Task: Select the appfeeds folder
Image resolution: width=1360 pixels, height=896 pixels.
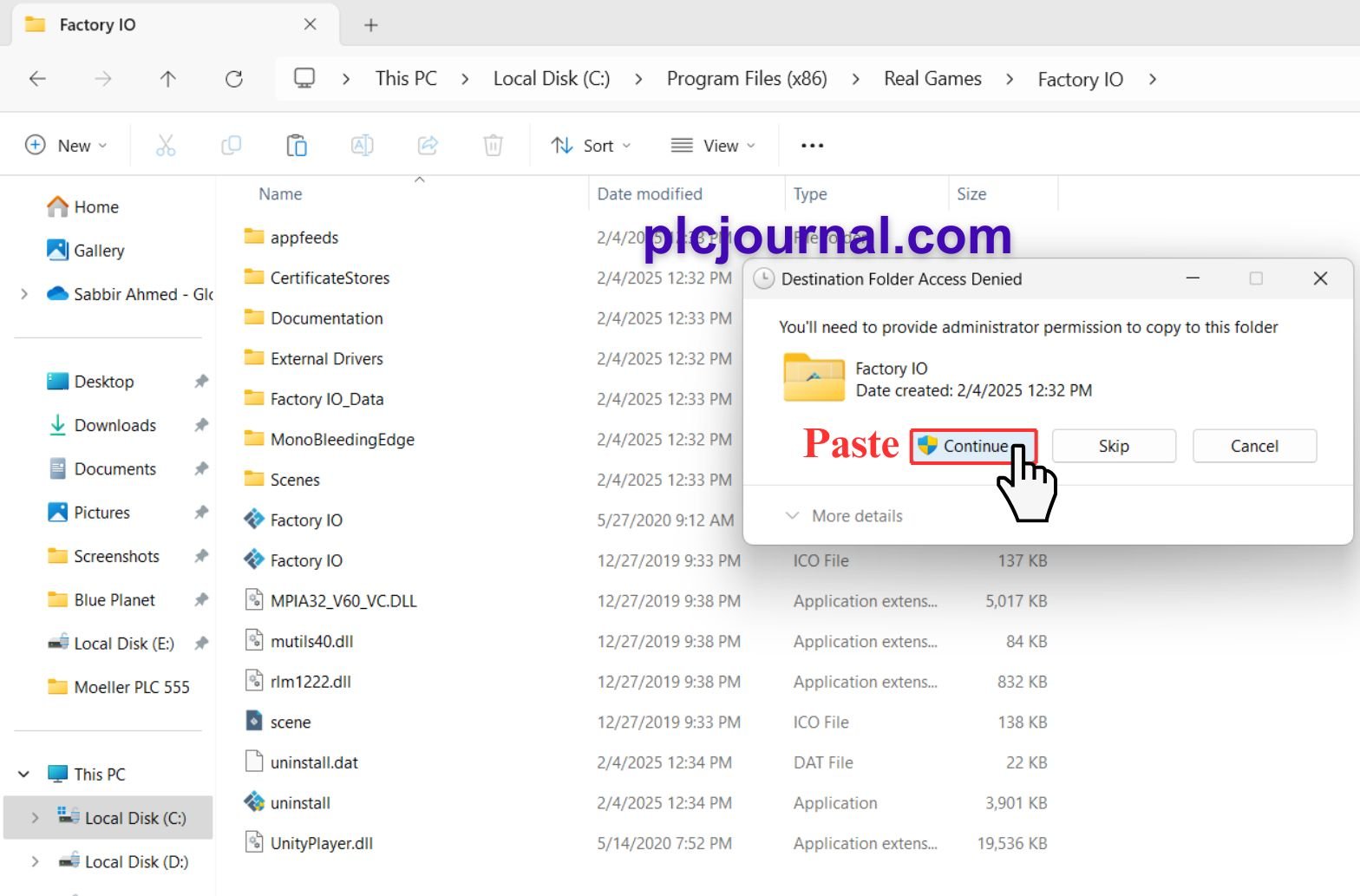Action: (x=304, y=238)
